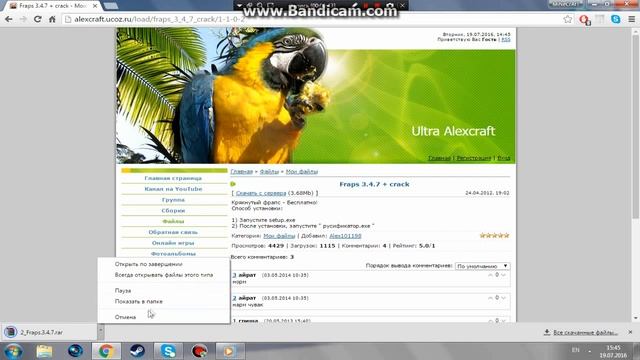Click the Opera extension icon in toolbar

tap(585, 20)
